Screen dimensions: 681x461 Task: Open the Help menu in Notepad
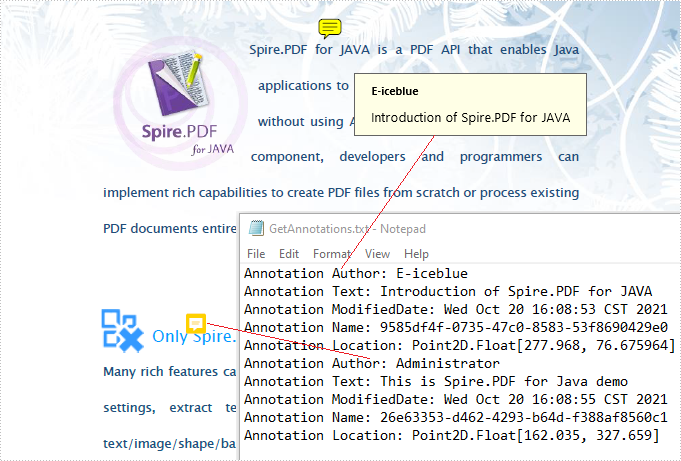(x=416, y=254)
